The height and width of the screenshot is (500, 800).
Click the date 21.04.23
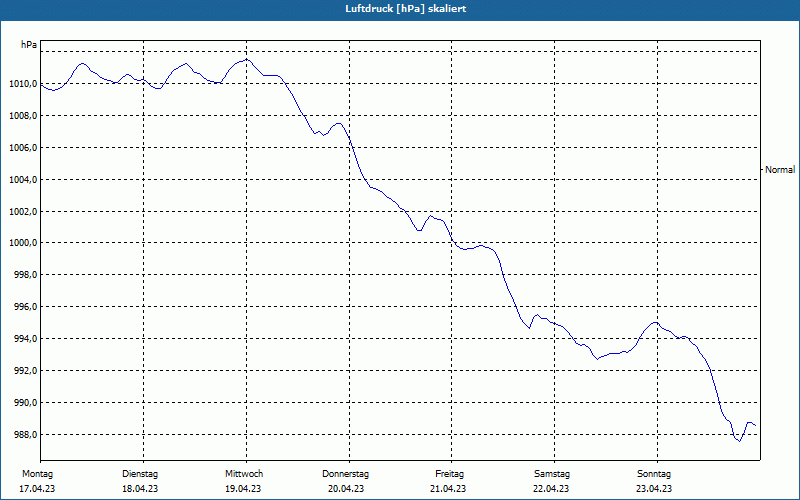point(448,489)
